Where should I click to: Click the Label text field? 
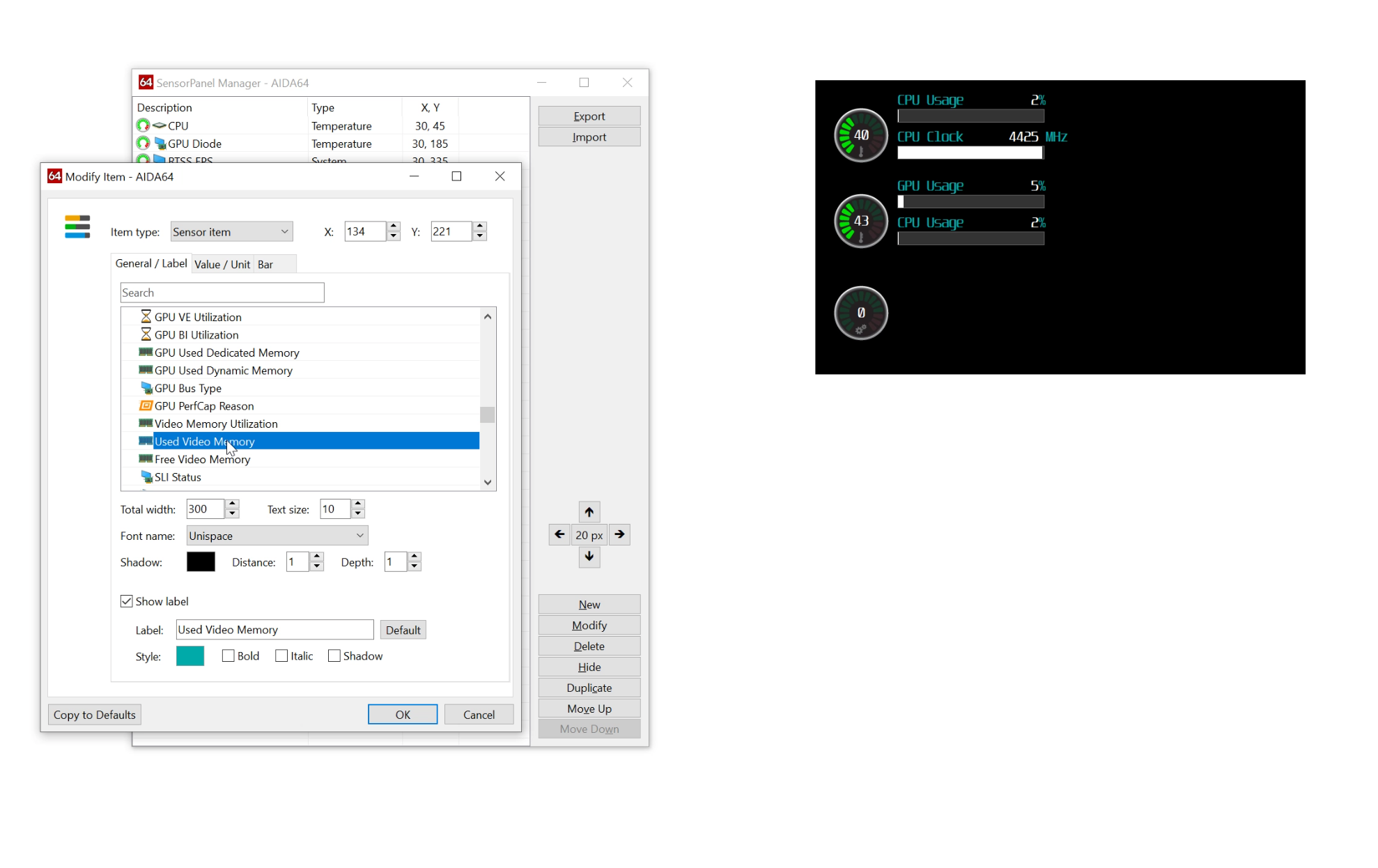275,630
